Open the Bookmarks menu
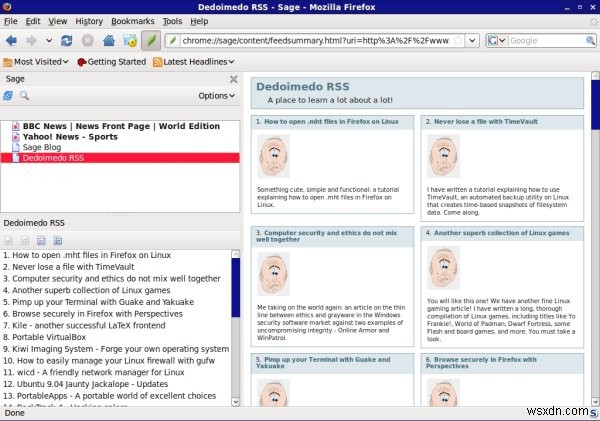 (132, 21)
